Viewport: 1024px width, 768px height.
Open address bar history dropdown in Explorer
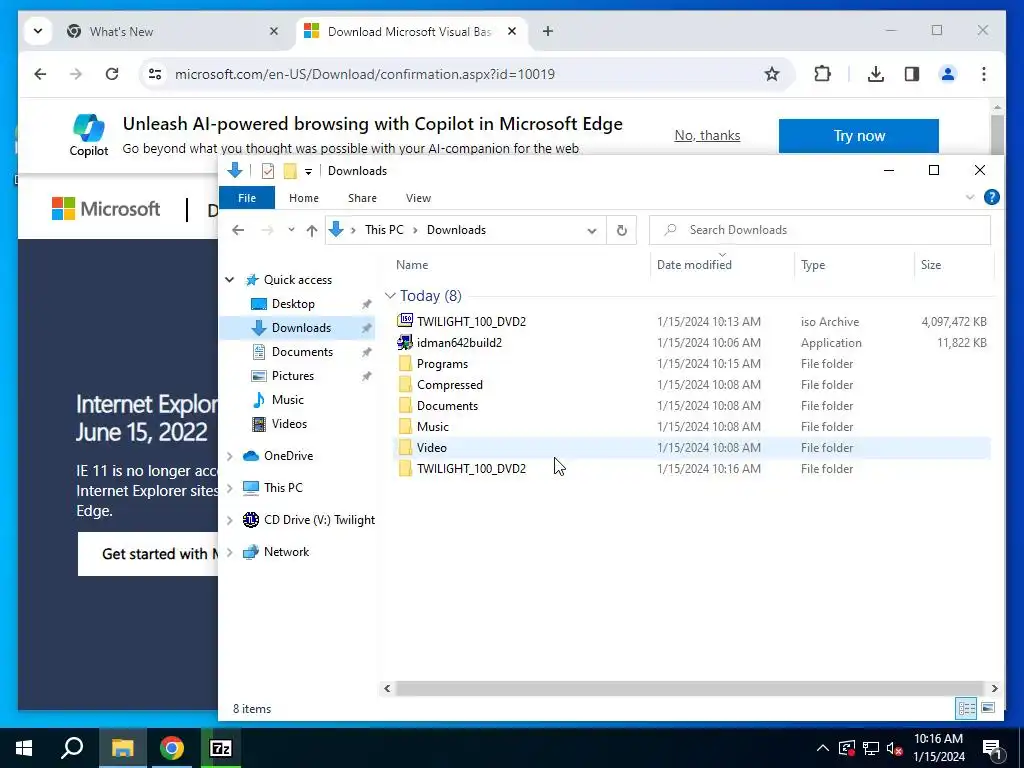click(592, 231)
